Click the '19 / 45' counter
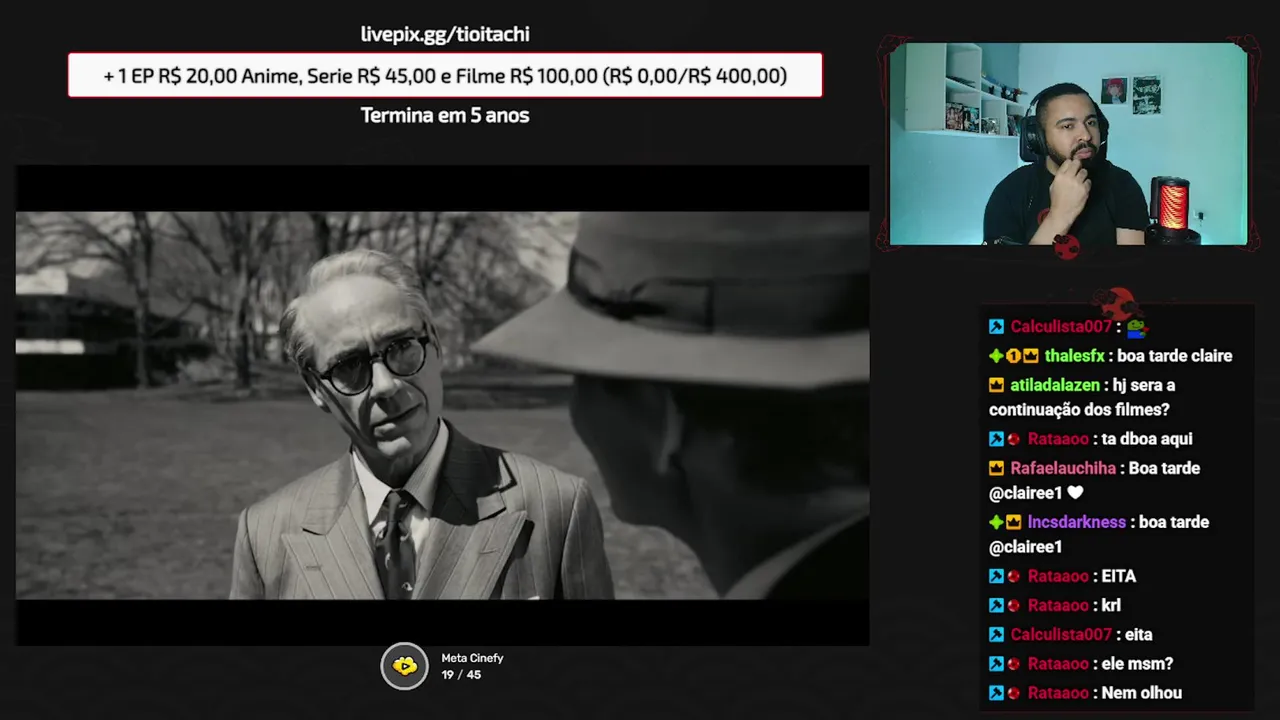1280x720 pixels. pyautogui.click(x=461, y=675)
